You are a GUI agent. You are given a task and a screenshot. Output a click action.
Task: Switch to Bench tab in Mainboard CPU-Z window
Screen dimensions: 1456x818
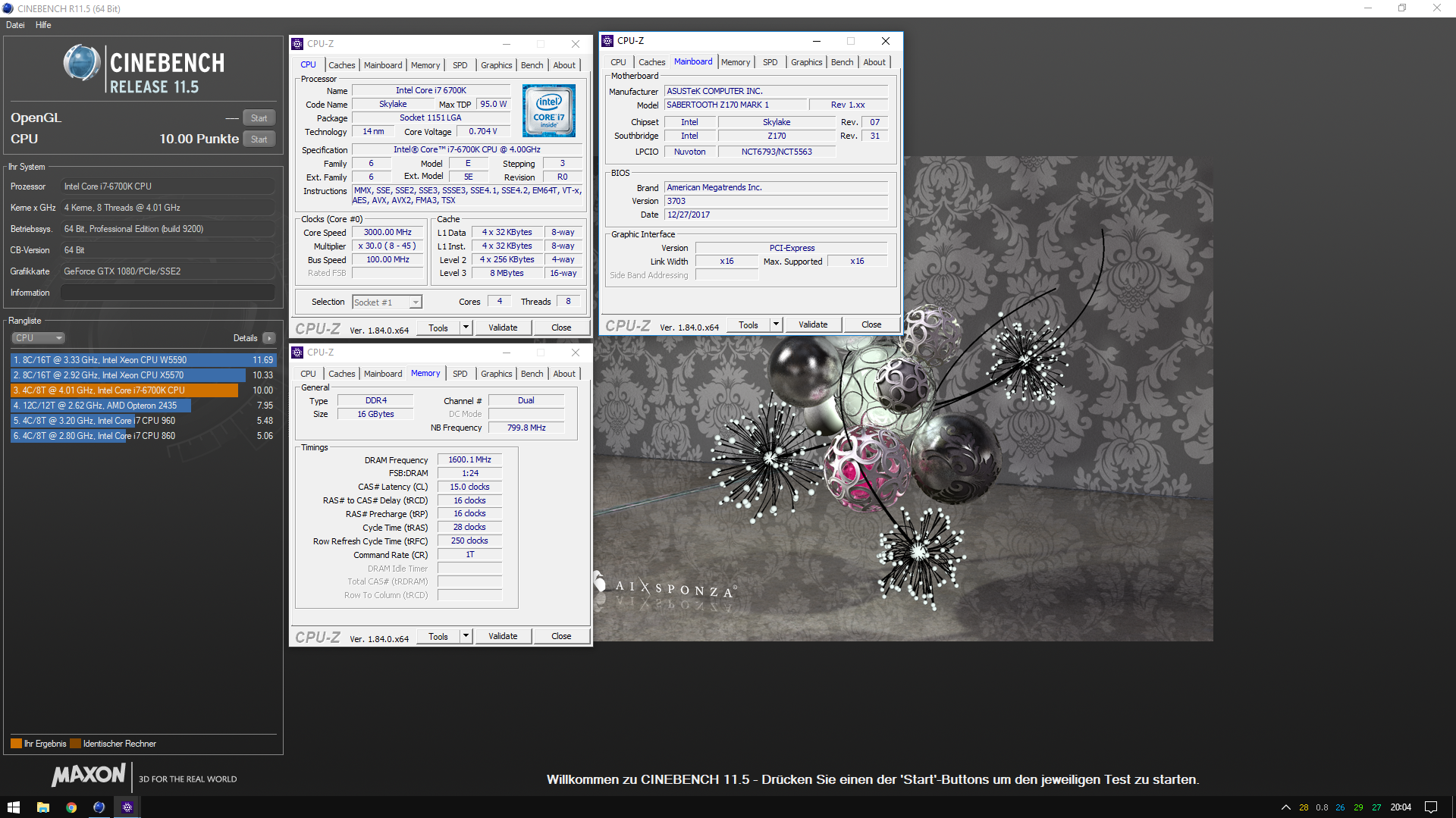[842, 62]
